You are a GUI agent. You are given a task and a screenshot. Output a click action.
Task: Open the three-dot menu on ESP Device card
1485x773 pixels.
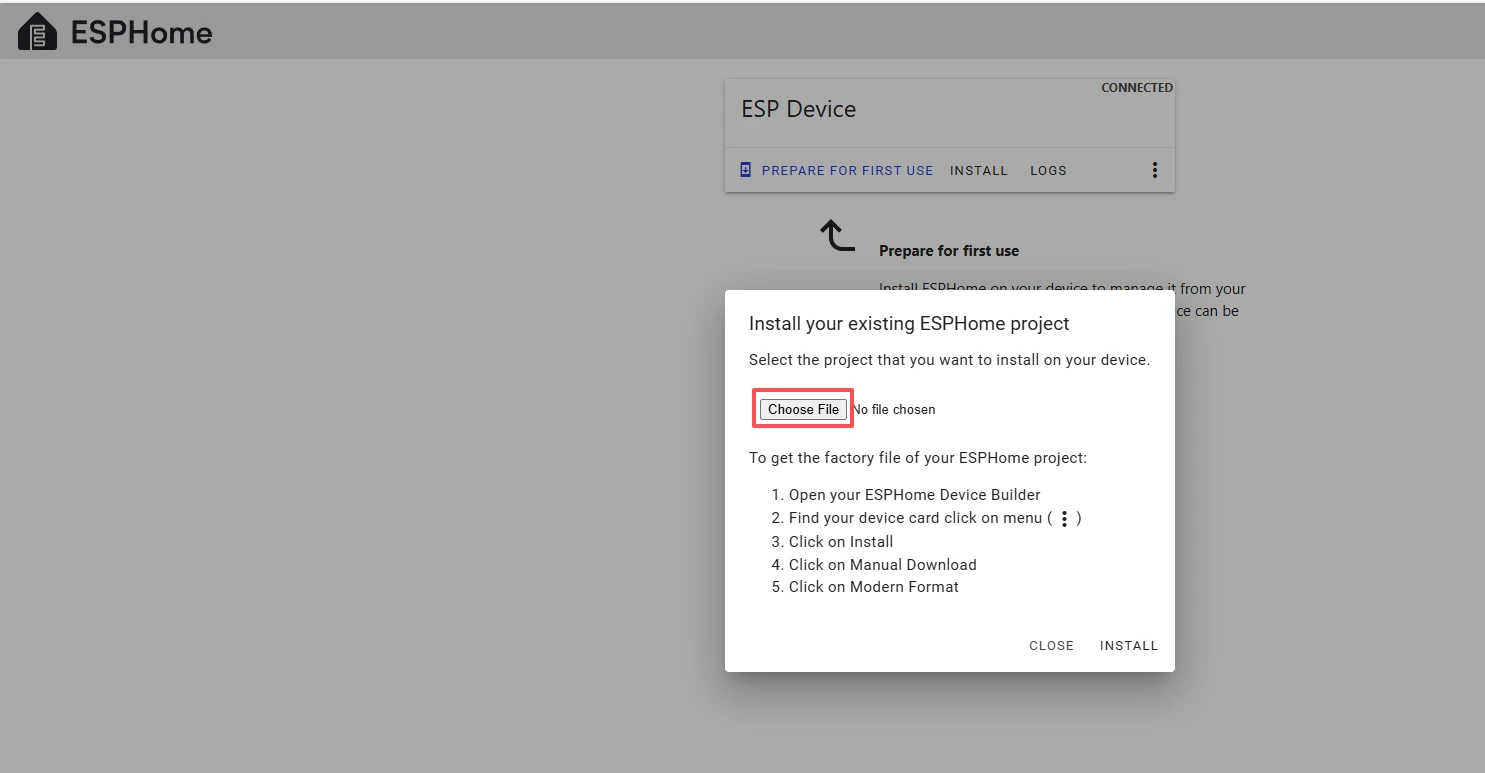pos(1154,170)
